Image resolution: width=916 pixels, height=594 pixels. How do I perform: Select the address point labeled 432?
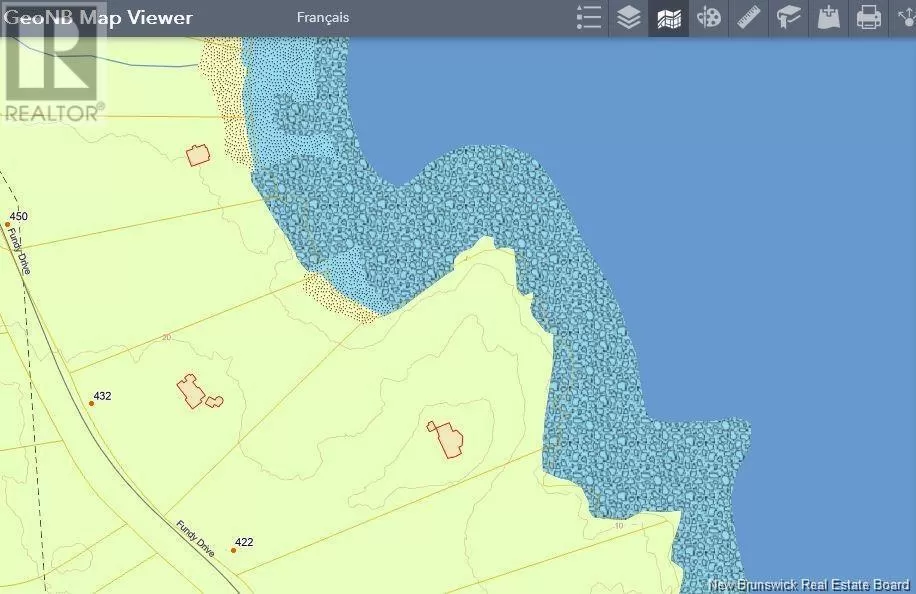[91, 404]
